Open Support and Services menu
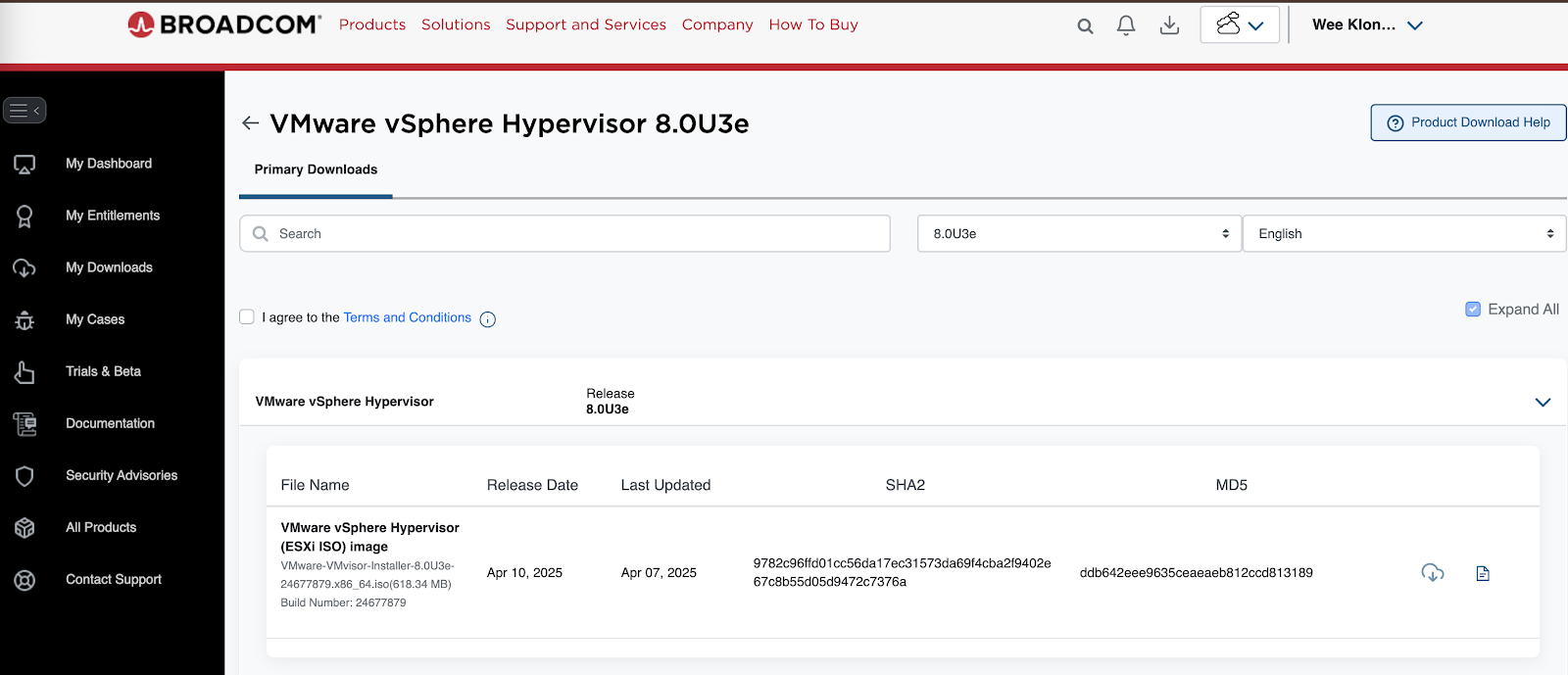This screenshot has height=675, width=1568. click(x=586, y=24)
